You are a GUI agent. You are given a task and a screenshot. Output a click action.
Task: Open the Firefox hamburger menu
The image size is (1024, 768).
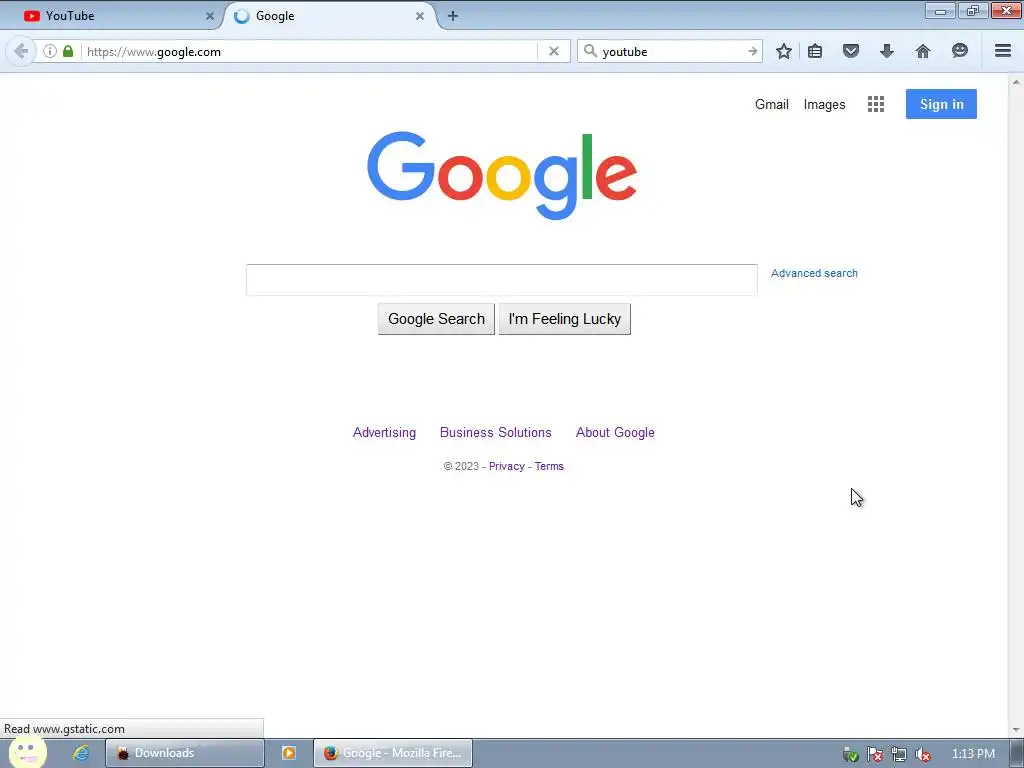click(x=1003, y=51)
